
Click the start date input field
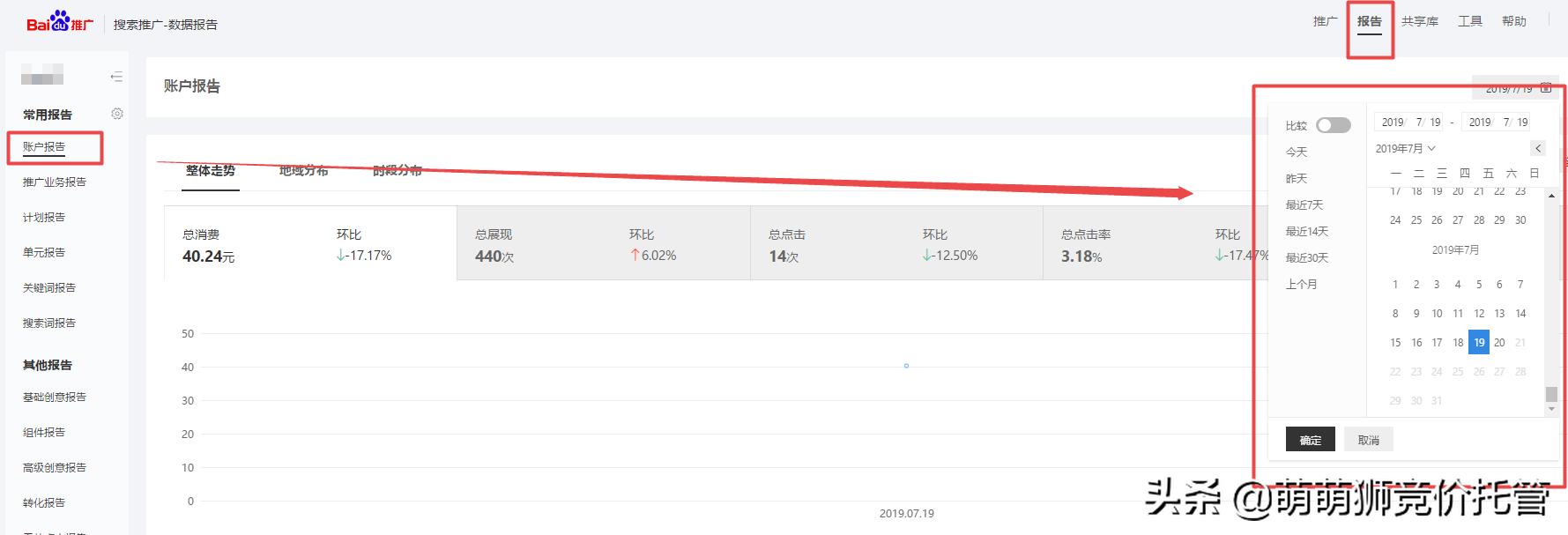[x=1410, y=122]
